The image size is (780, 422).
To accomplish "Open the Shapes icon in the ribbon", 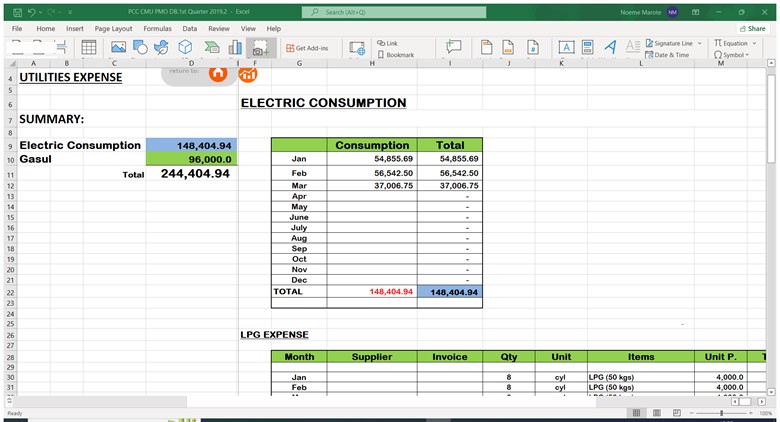I will click(140, 48).
